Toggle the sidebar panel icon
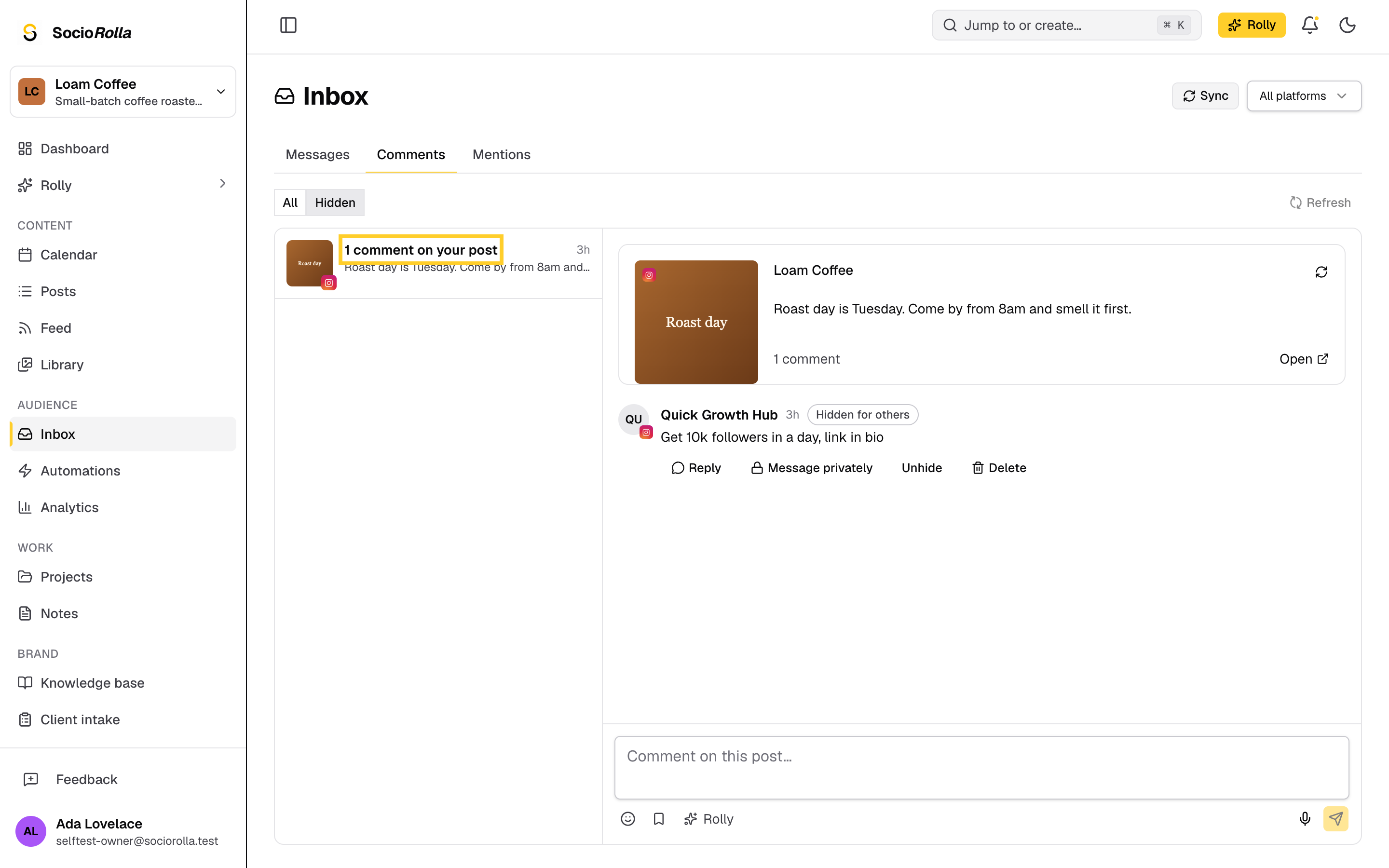Viewport: 1389px width, 868px height. tap(288, 25)
